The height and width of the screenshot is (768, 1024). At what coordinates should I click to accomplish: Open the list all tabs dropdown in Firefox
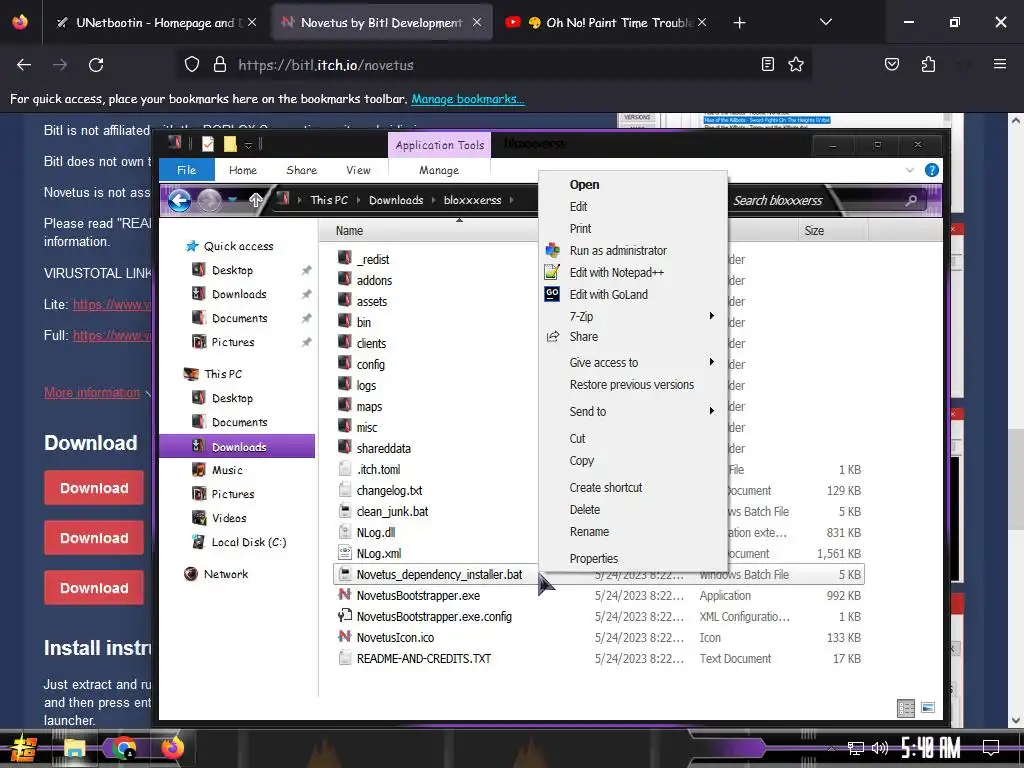coord(825,22)
